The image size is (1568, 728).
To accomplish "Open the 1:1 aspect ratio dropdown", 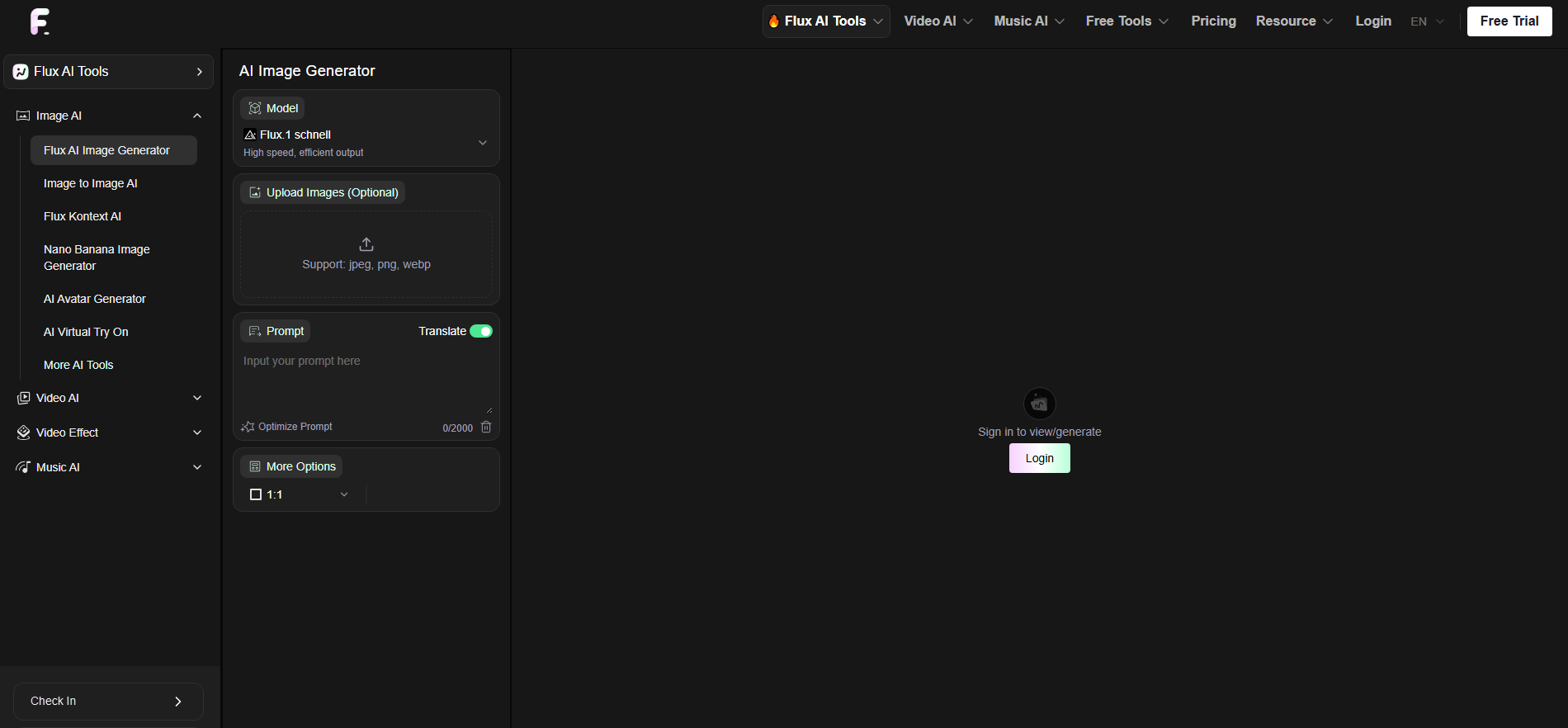I will coord(300,494).
